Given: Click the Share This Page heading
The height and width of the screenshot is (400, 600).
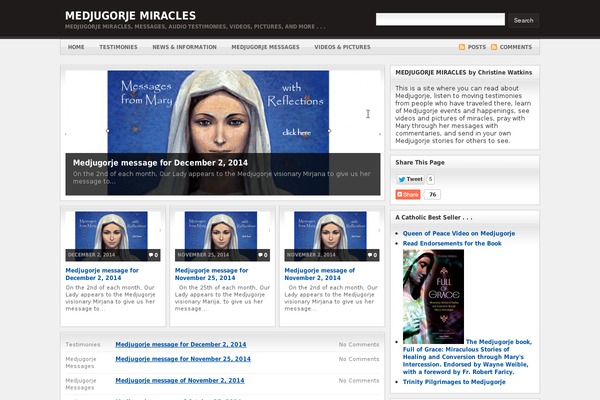Looking at the screenshot, I should click(x=420, y=162).
